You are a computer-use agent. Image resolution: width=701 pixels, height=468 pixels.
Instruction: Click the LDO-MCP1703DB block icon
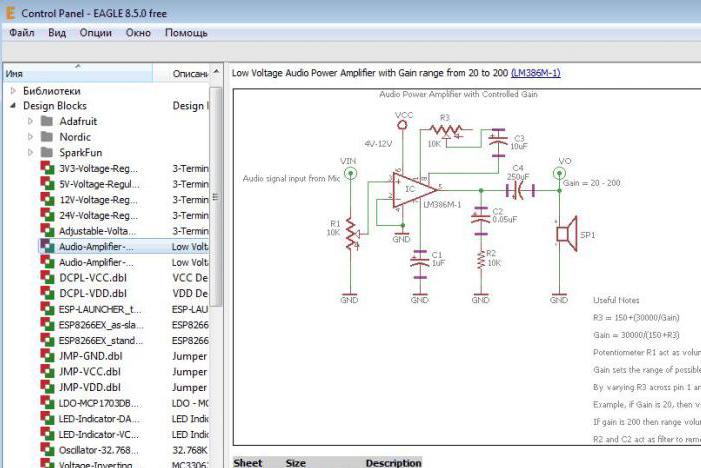(47, 403)
